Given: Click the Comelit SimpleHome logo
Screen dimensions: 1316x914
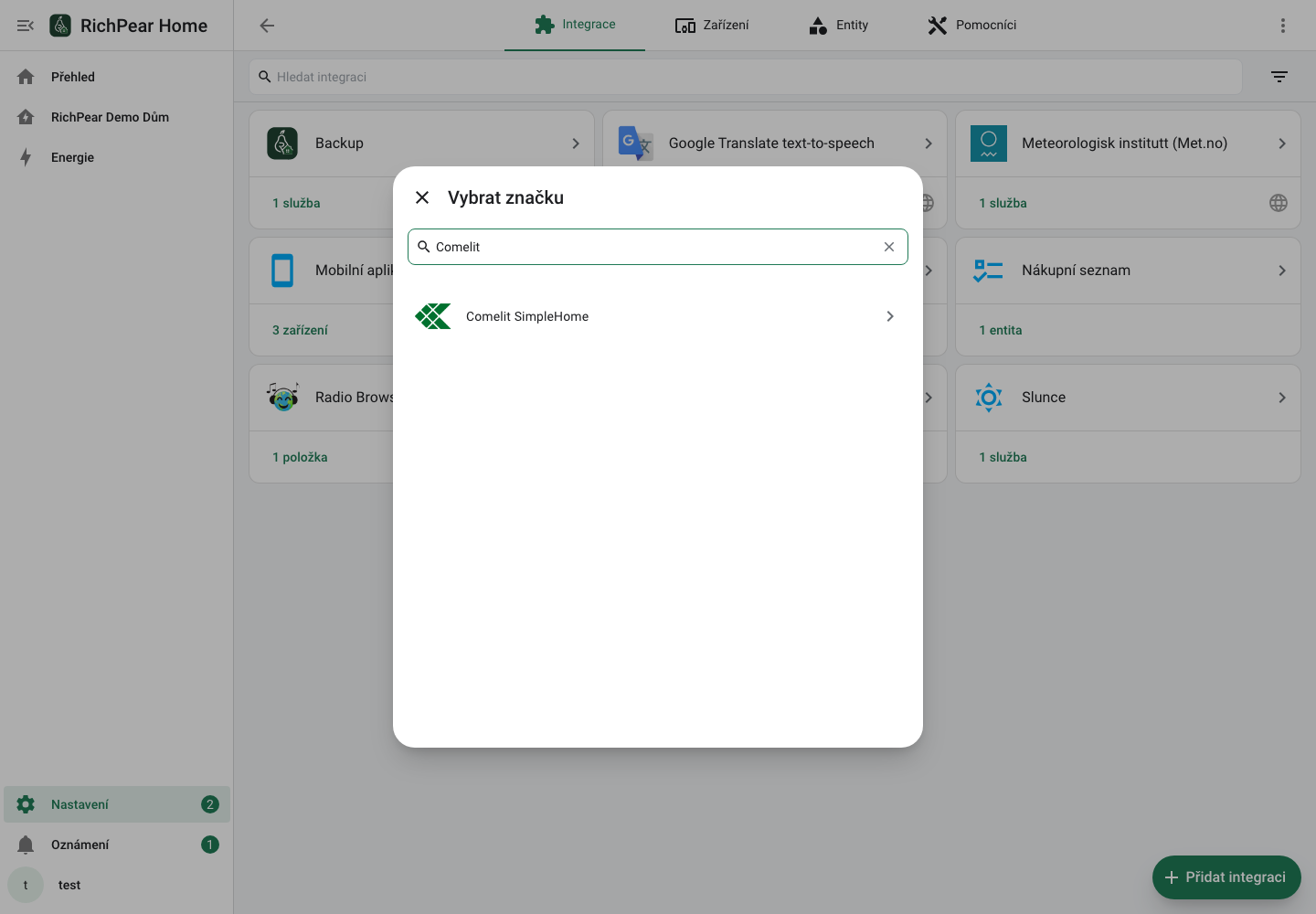Looking at the screenshot, I should pos(433,316).
